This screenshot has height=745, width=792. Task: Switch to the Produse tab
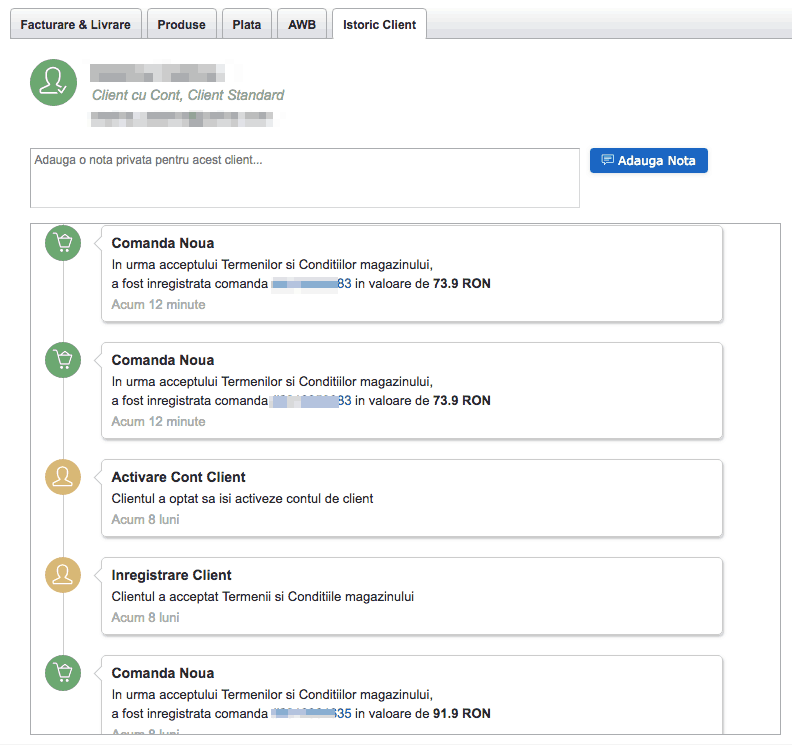tap(181, 25)
